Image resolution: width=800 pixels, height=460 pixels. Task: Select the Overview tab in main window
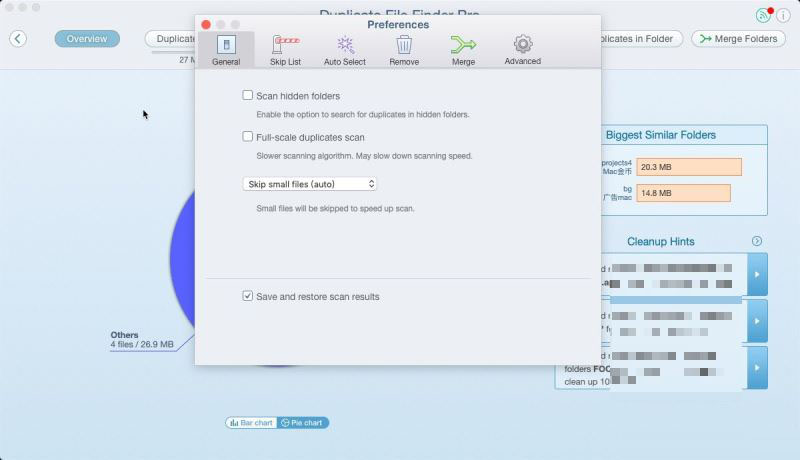click(87, 39)
